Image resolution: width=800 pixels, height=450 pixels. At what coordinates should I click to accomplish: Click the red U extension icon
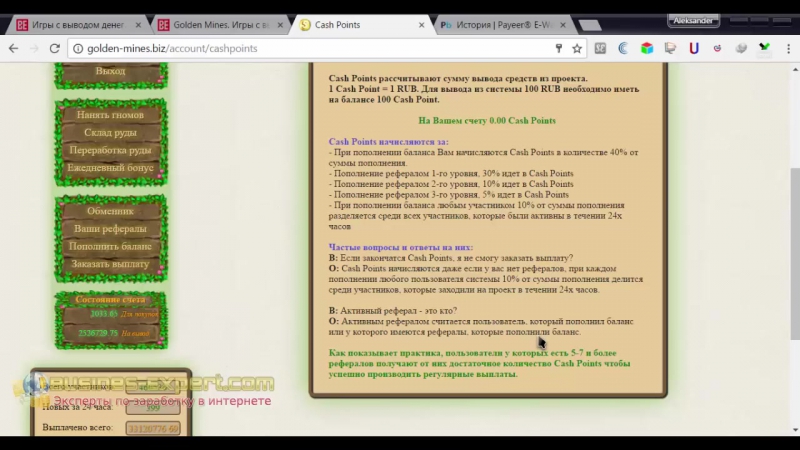click(694, 48)
